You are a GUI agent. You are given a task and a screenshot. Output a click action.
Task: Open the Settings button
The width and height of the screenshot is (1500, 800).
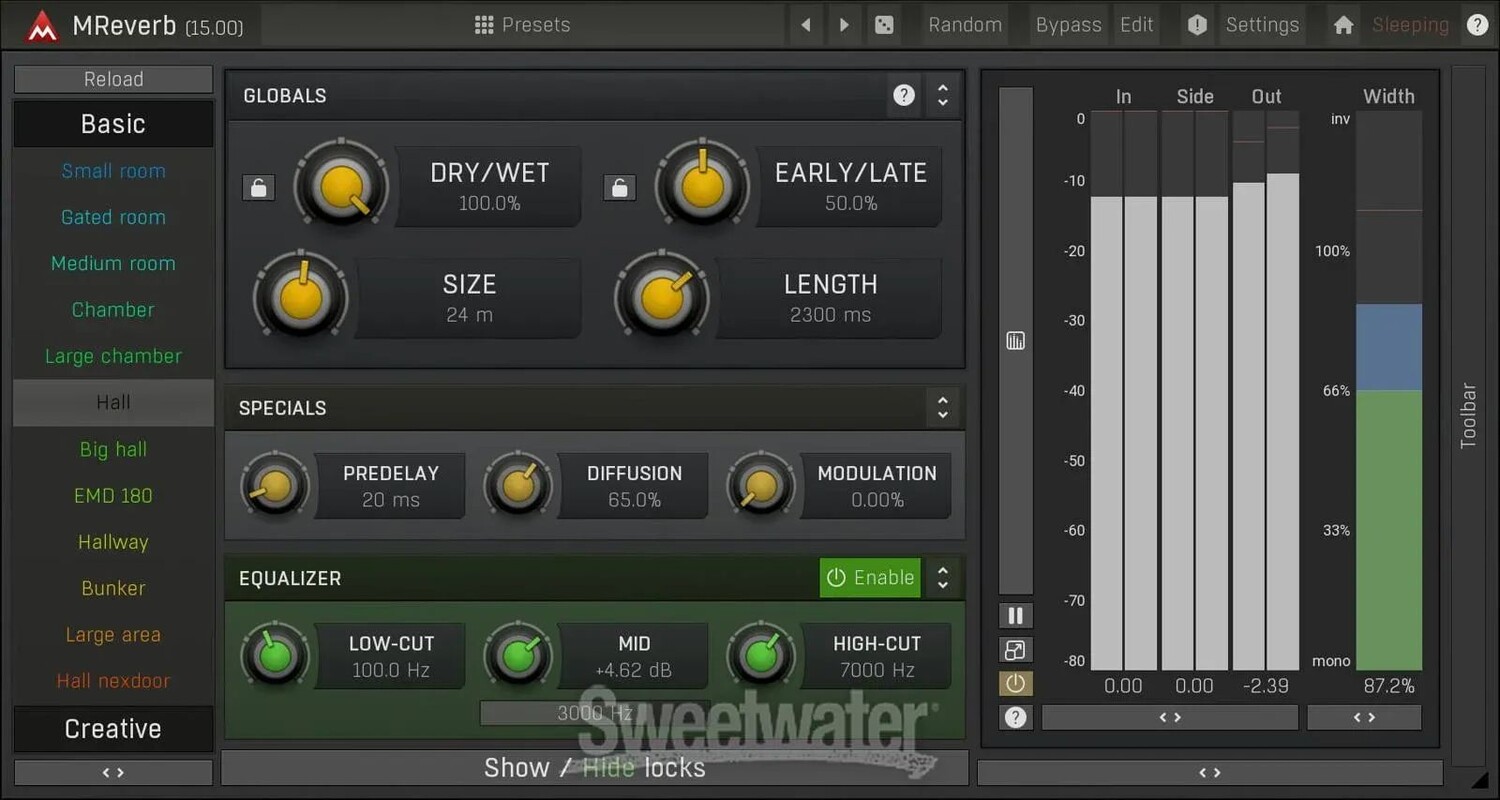[x=1263, y=25]
